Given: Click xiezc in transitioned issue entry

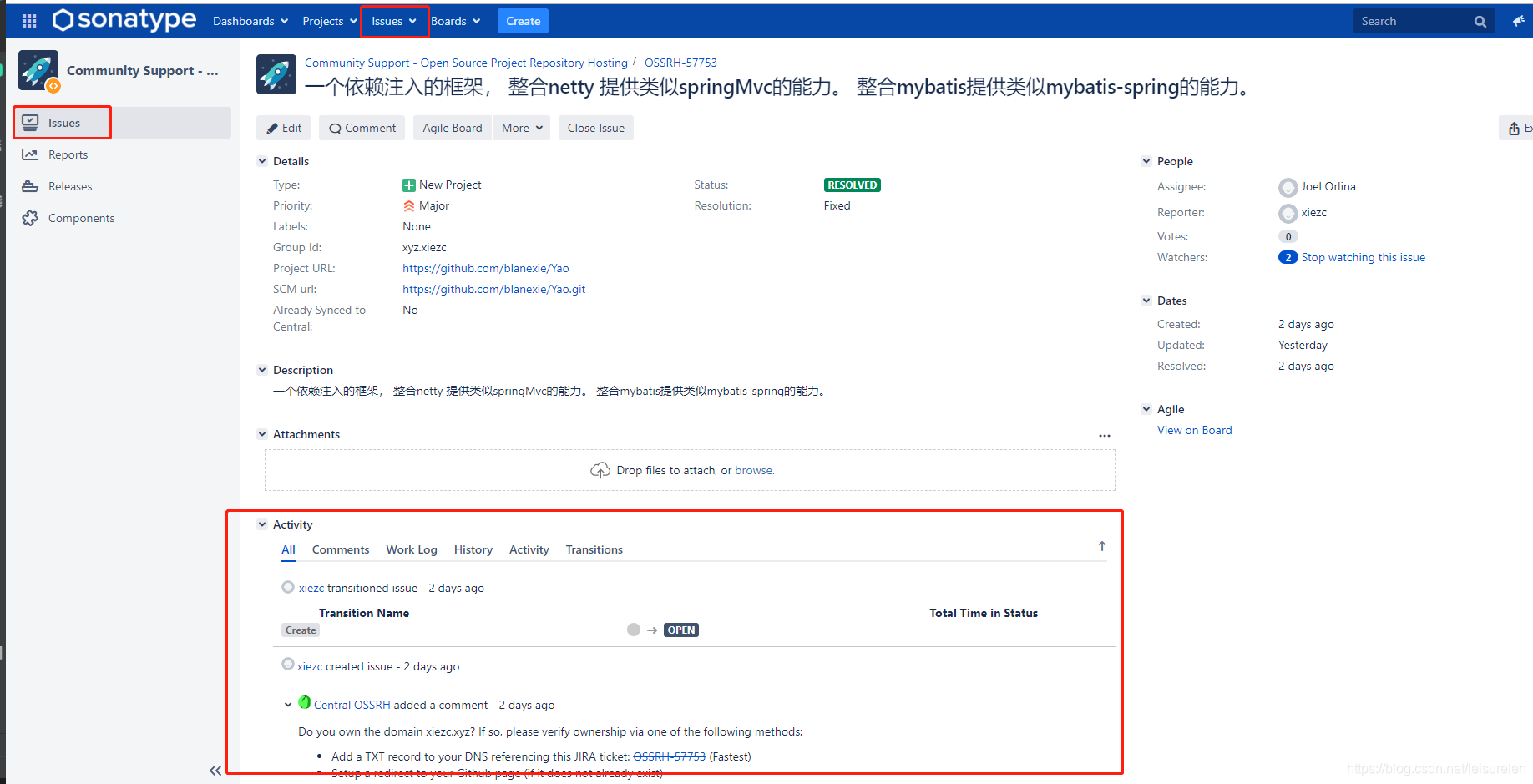Looking at the screenshot, I should (311, 588).
